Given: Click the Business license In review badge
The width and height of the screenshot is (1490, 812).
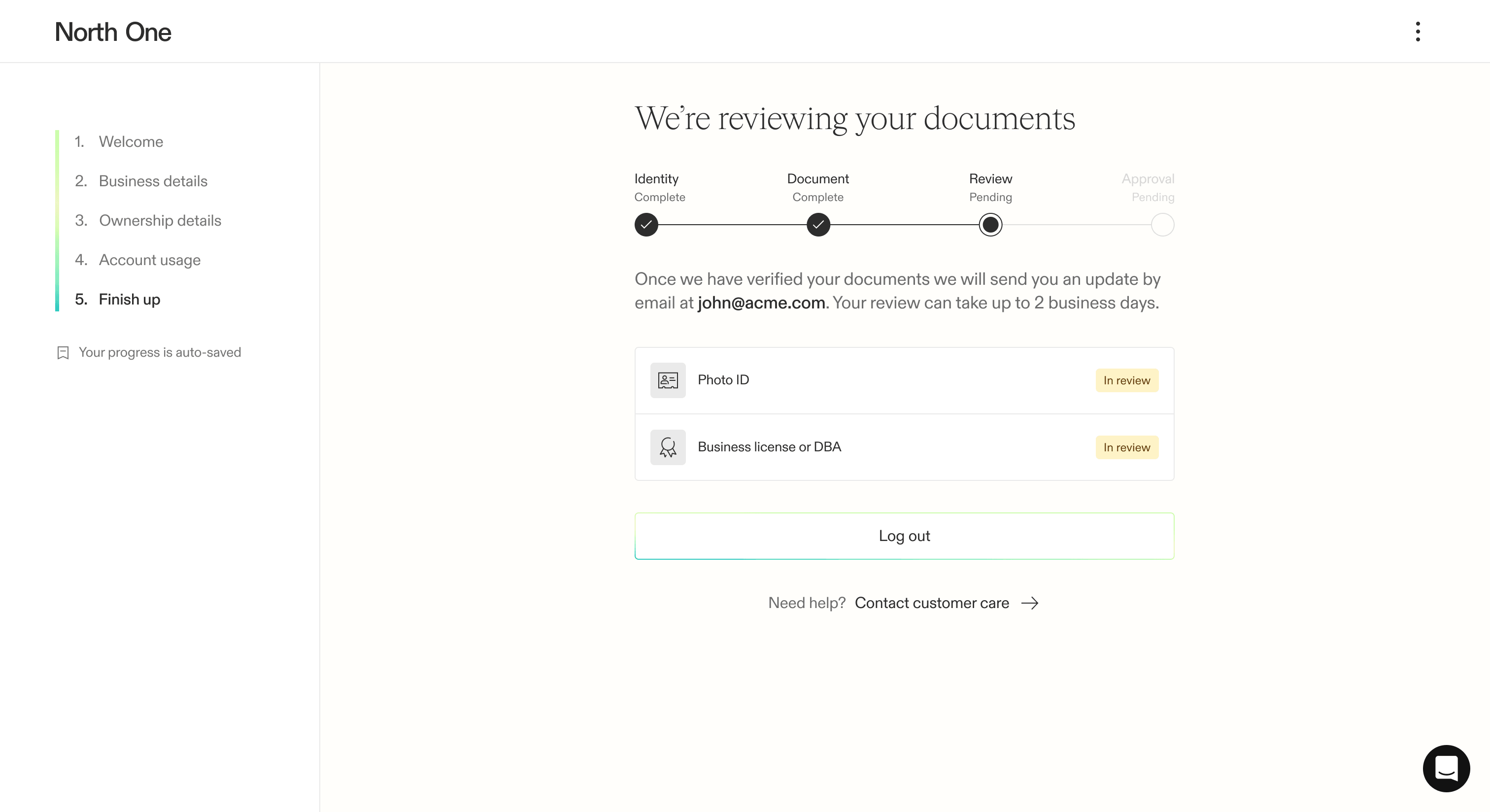Looking at the screenshot, I should 1127,448.
